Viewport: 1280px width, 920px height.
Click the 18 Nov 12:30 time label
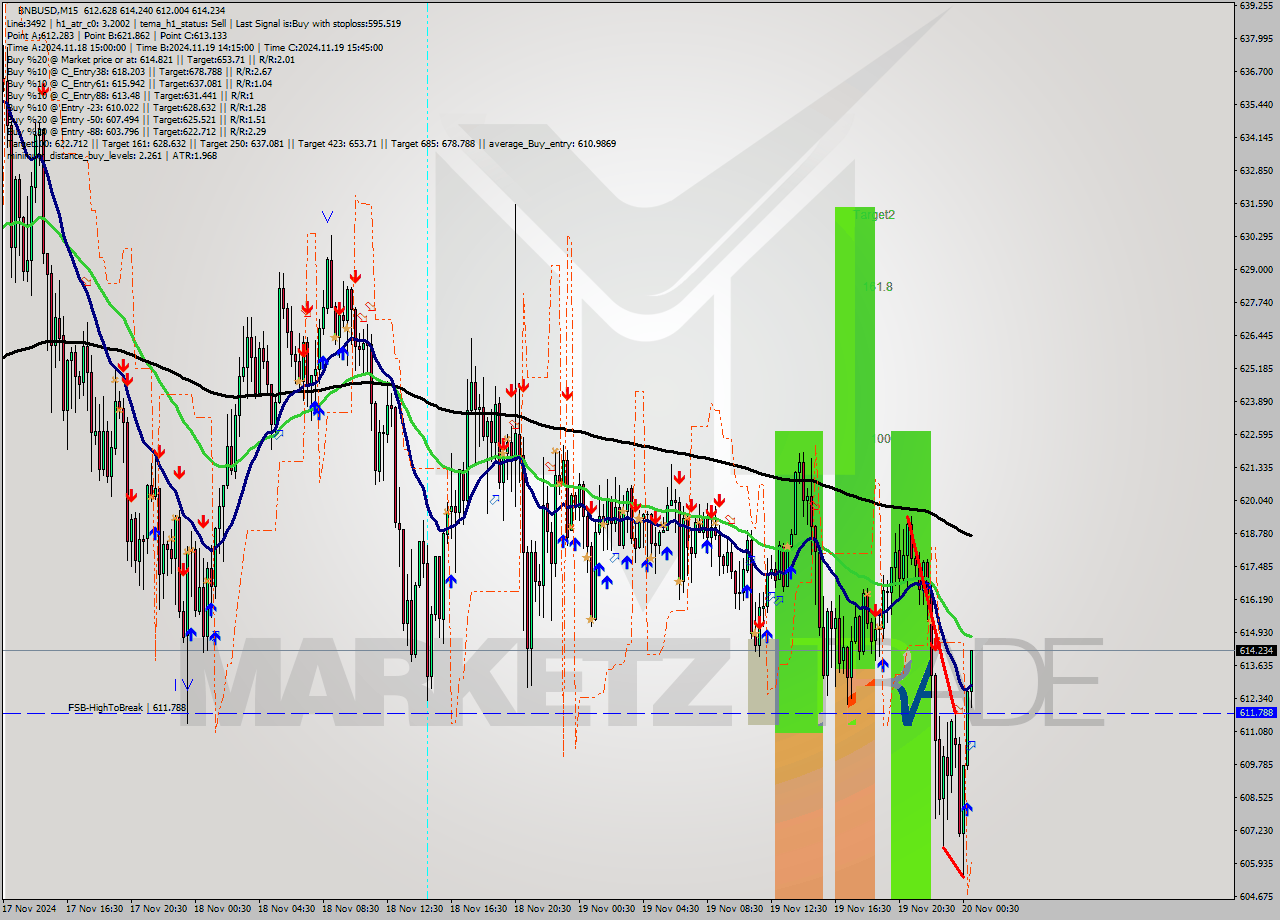413,909
